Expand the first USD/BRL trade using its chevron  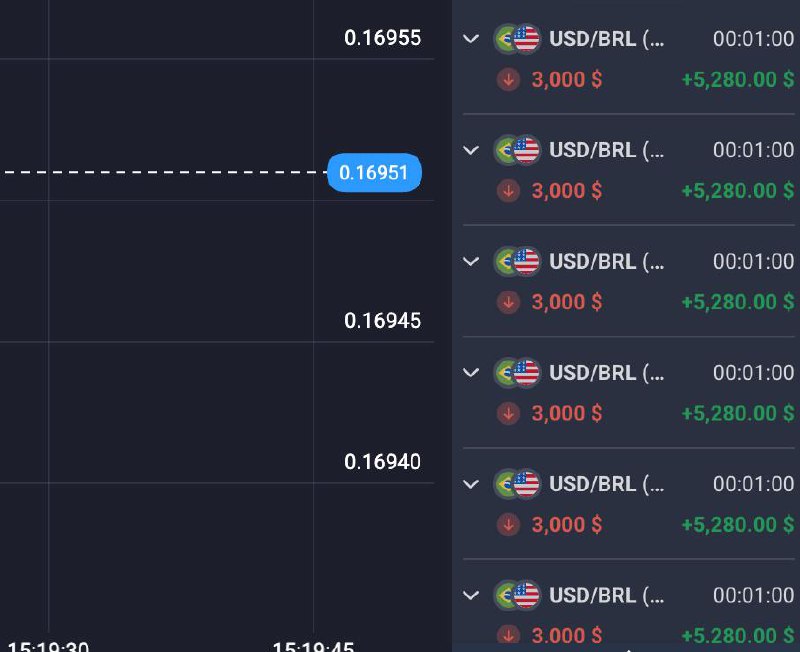coord(471,39)
